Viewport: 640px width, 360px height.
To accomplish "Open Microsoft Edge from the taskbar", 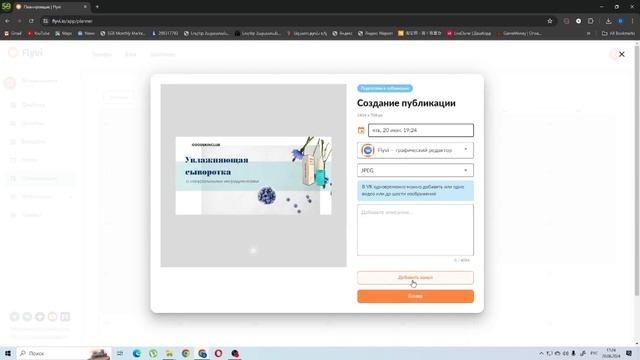I will point(137,353).
